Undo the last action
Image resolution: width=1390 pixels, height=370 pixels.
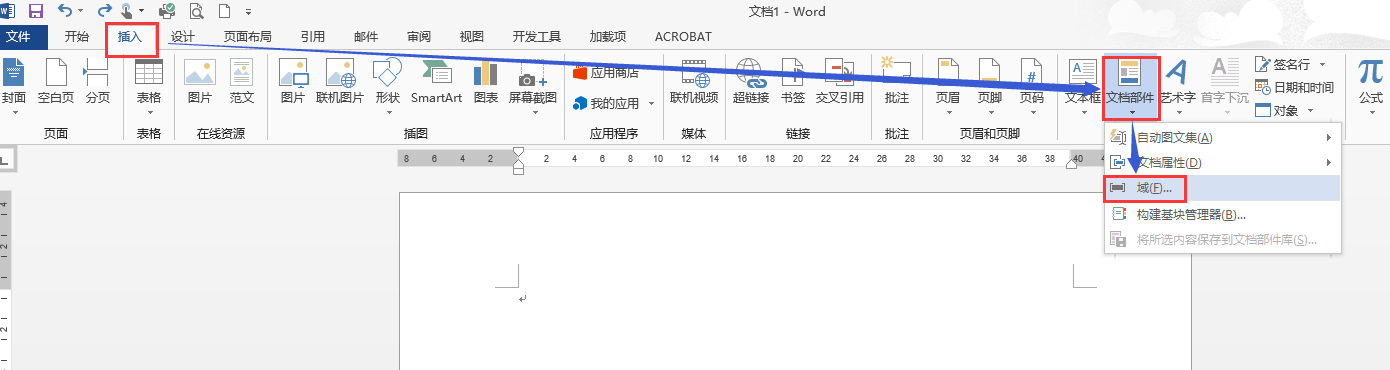[65, 11]
